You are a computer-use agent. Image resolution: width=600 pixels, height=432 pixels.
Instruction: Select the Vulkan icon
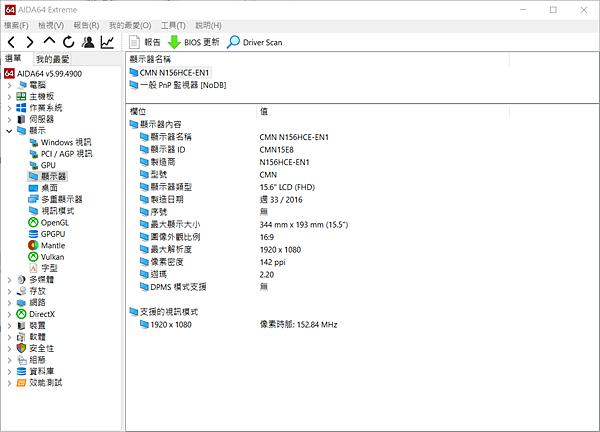point(33,257)
